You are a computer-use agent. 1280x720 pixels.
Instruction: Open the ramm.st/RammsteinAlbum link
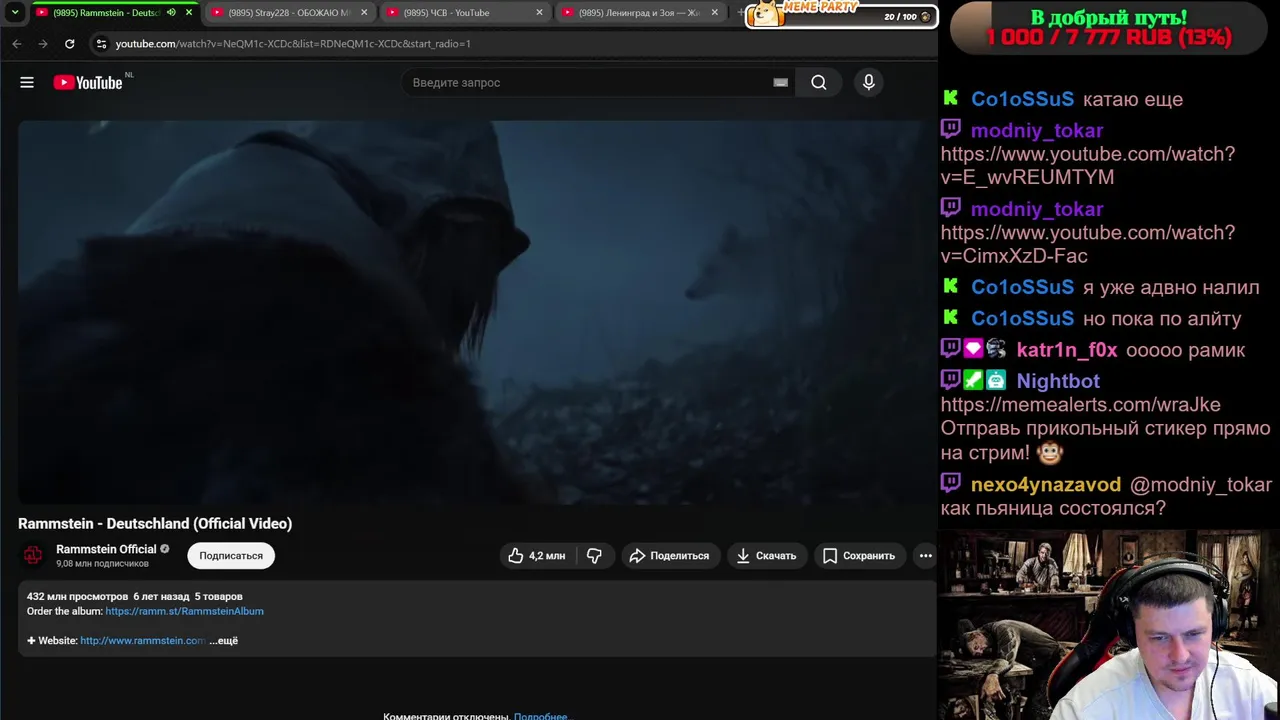(185, 611)
